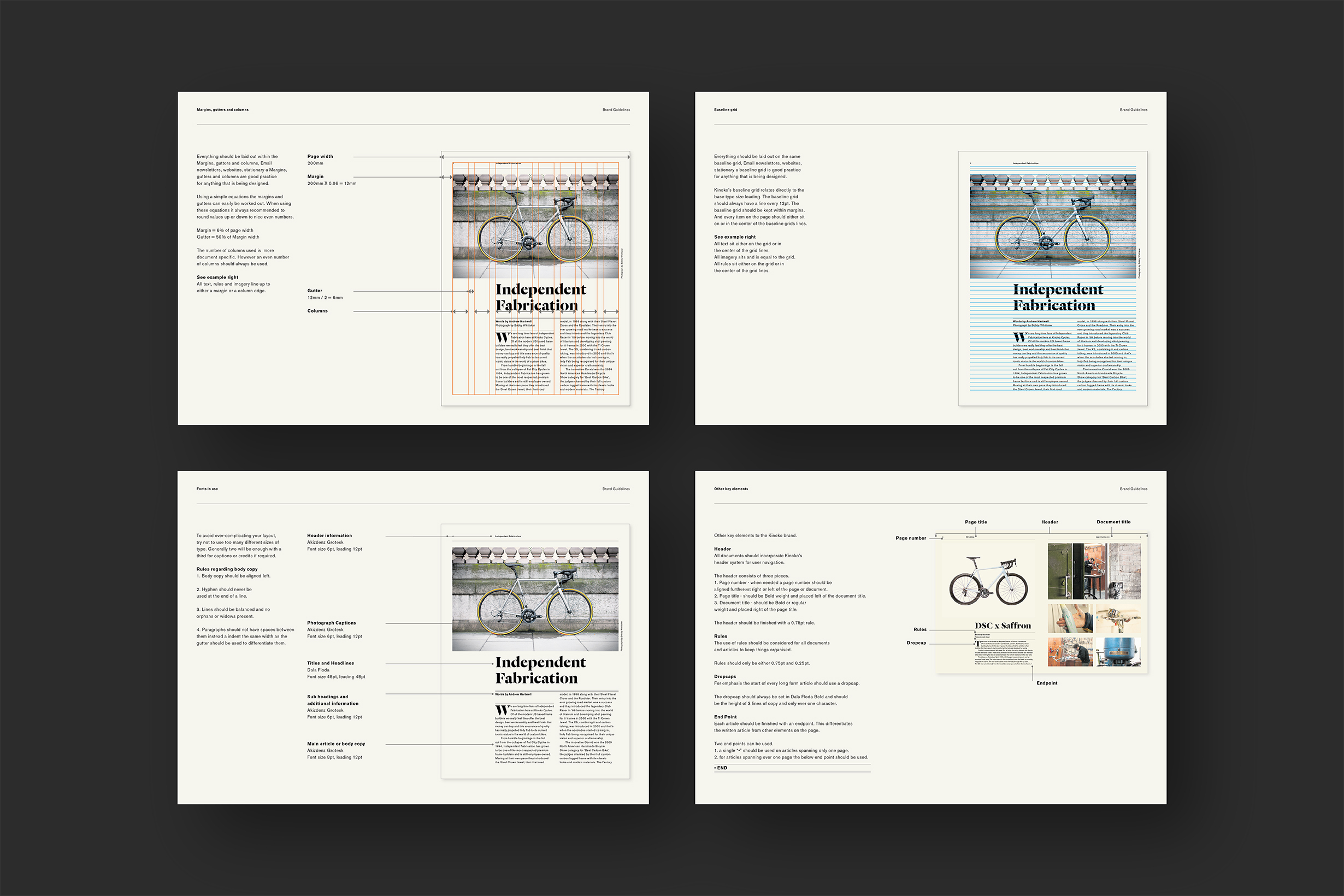
Task: Click the 'Page width' label
Action: (320, 157)
